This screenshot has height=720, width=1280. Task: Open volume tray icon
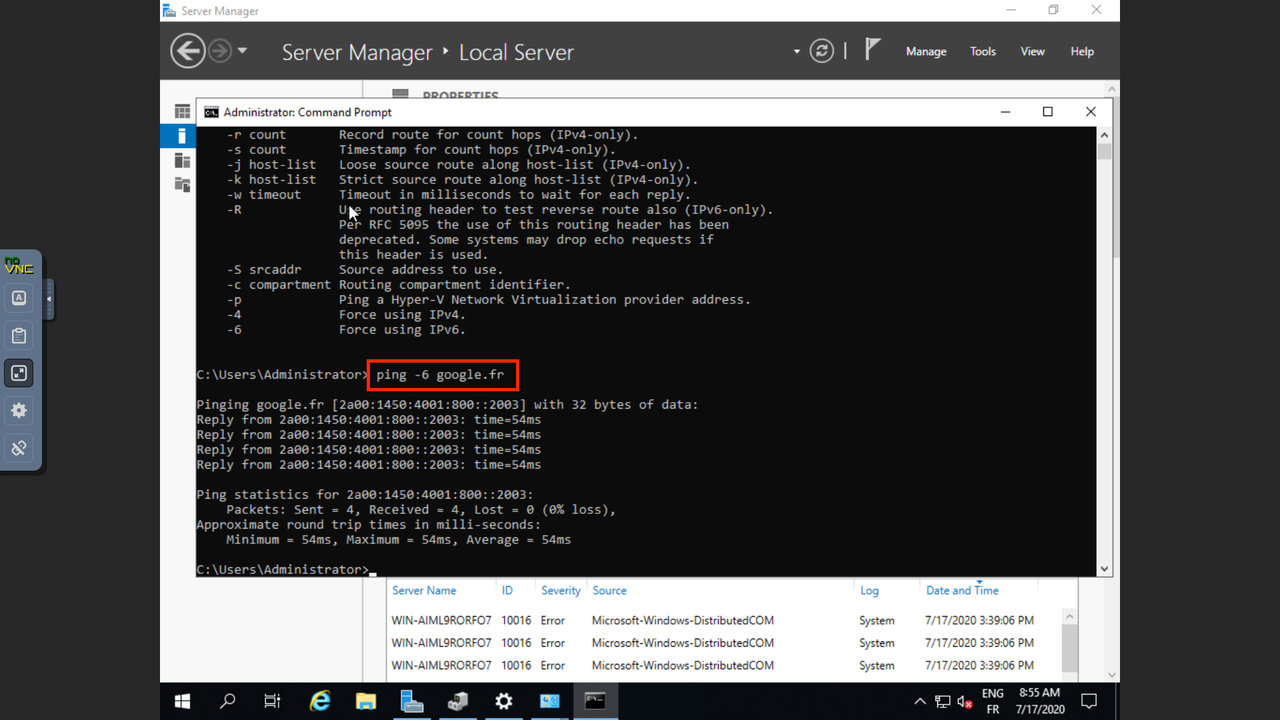[x=965, y=702]
